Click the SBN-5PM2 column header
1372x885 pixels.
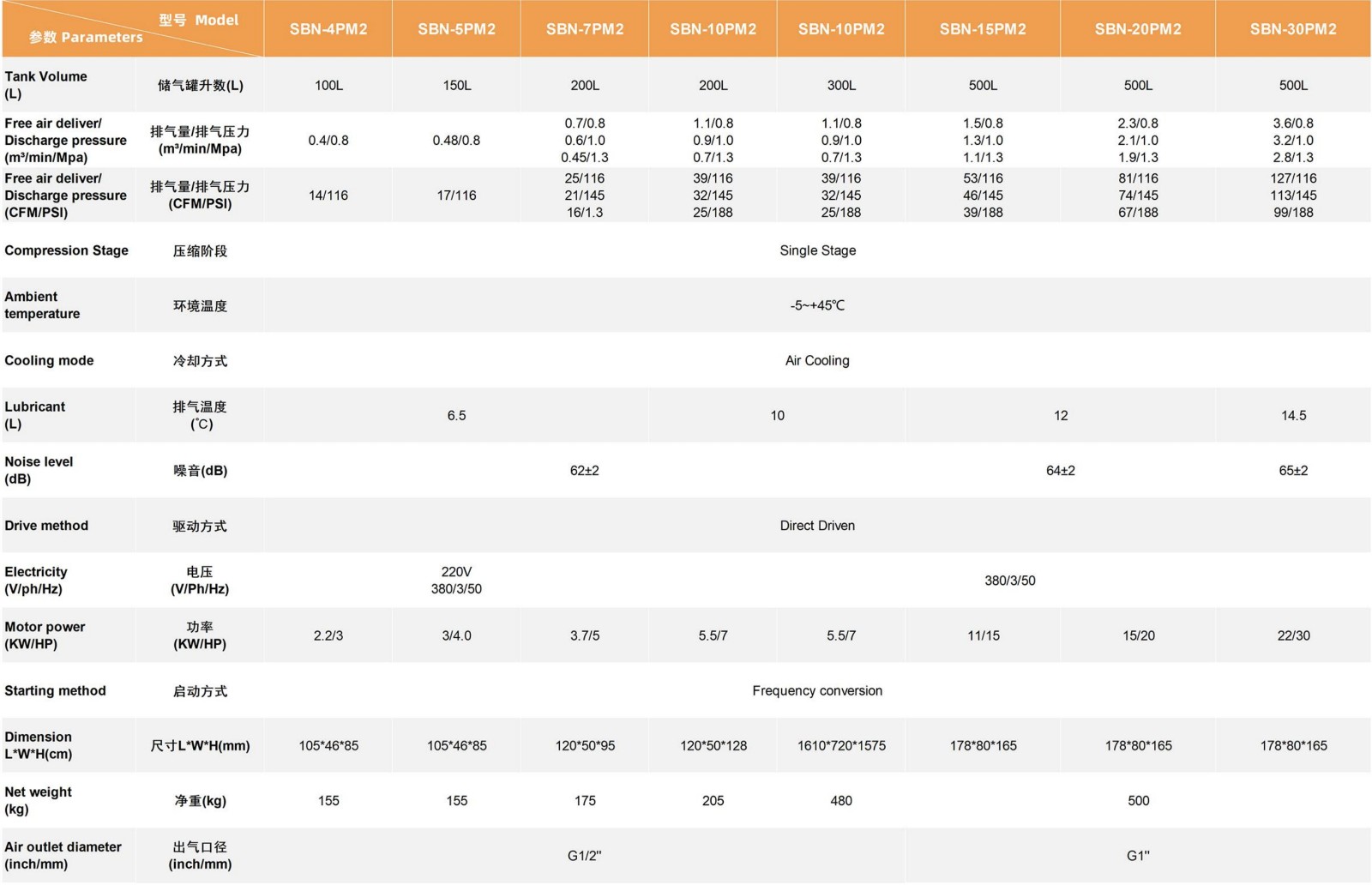[457, 29]
